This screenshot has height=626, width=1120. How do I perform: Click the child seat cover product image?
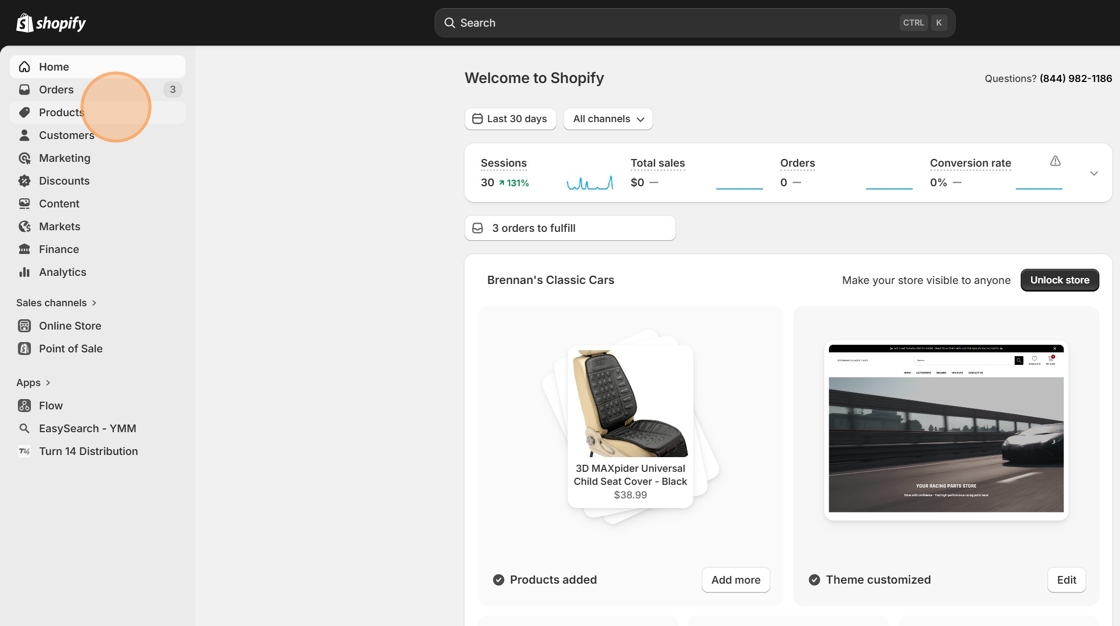pyautogui.click(x=630, y=403)
